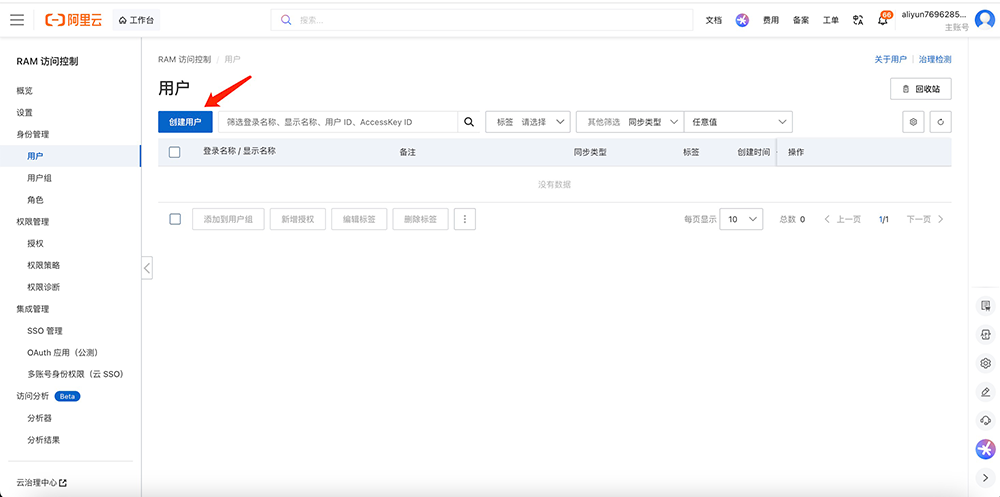Image resolution: width=1000 pixels, height=497 pixels.
Task: Click the user avatar in top right
Action: [984, 19]
